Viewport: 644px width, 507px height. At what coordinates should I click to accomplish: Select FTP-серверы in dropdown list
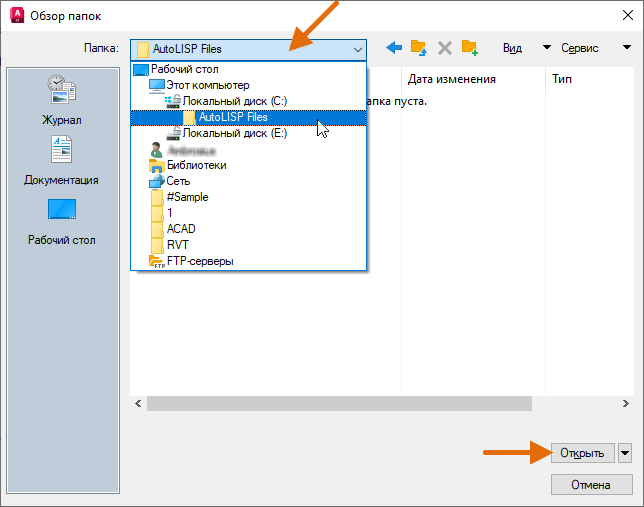pyautogui.click(x=248, y=261)
